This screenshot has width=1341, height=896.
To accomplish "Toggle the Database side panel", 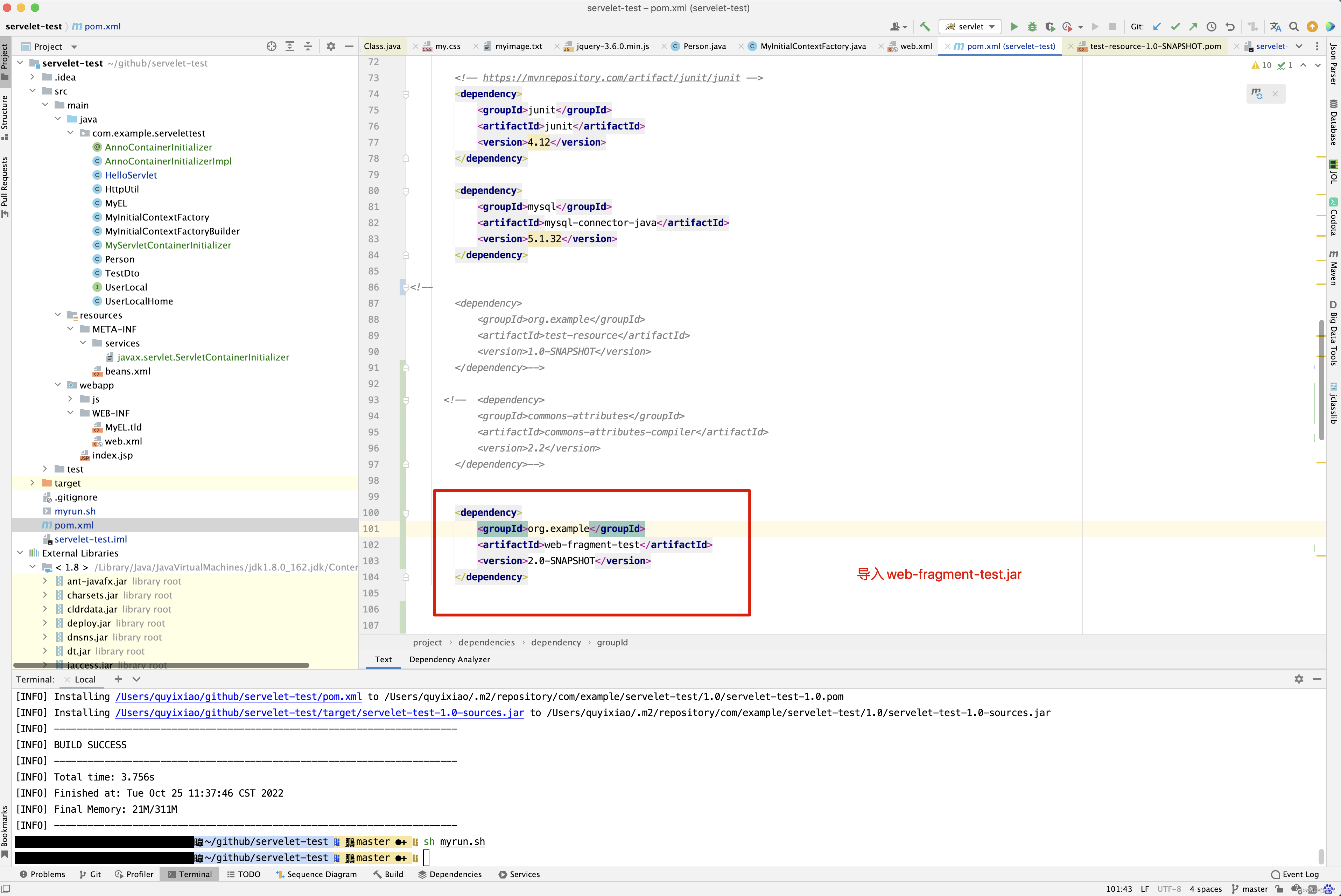I will click(x=1334, y=122).
